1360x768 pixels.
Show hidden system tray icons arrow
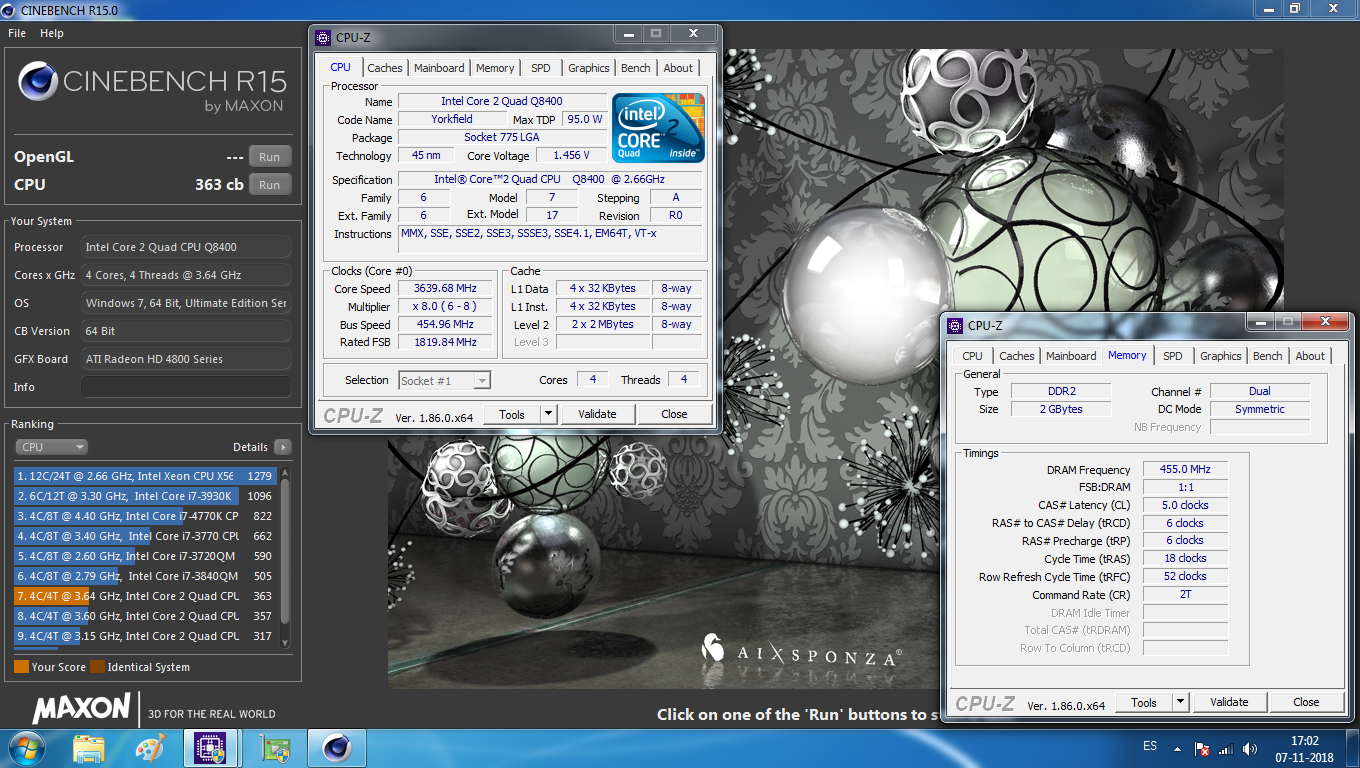click(x=1179, y=747)
